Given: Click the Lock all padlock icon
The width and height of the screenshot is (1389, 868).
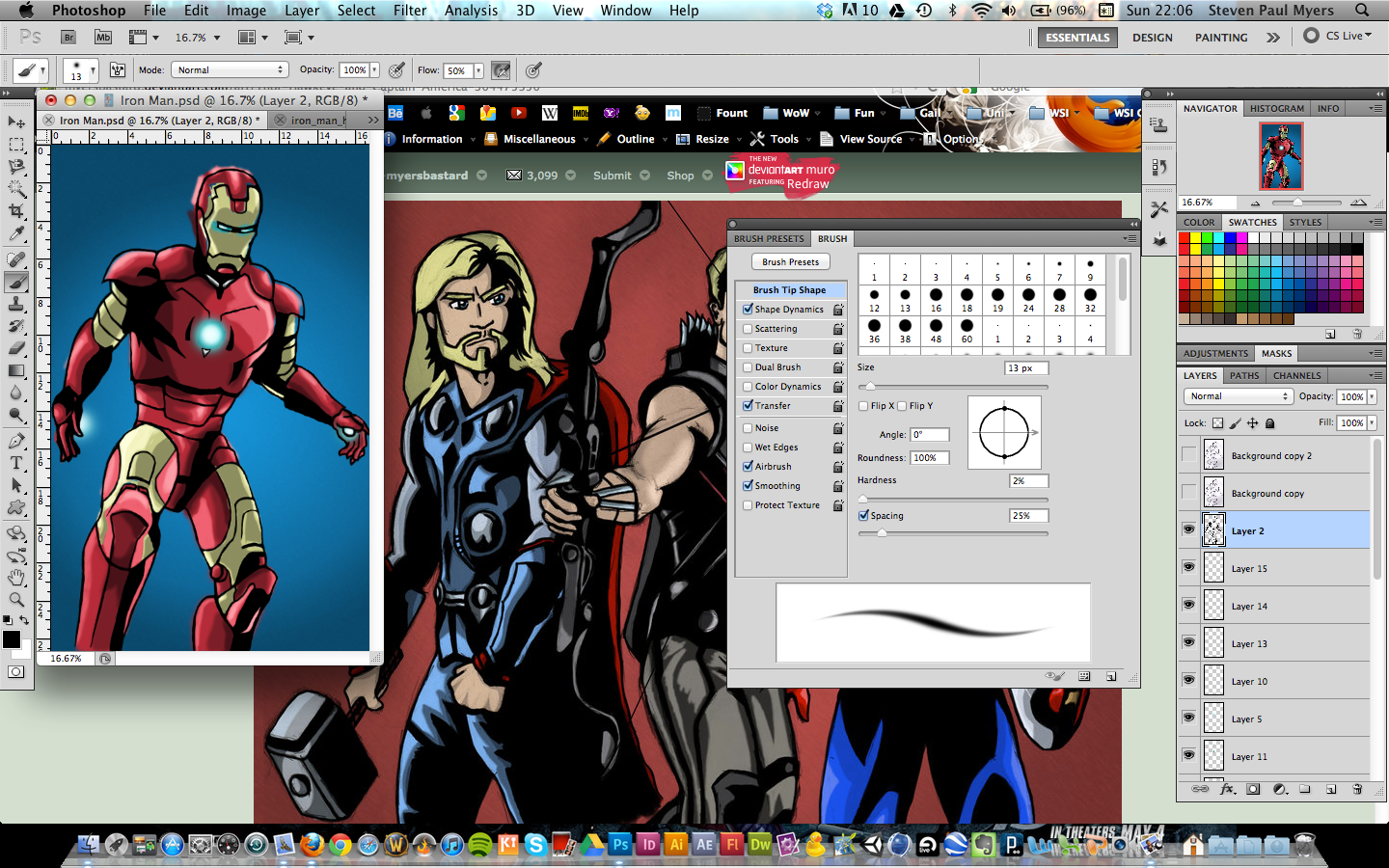Looking at the screenshot, I should click(1269, 422).
